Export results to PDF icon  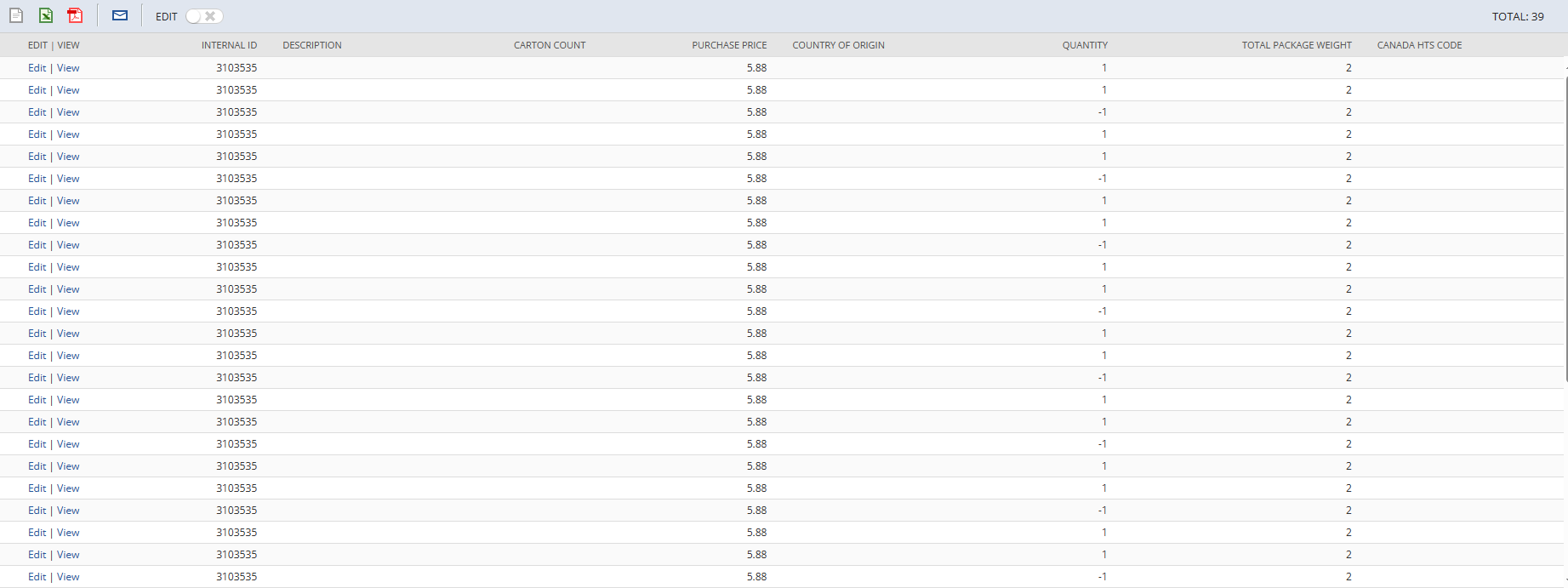(x=75, y=15)
